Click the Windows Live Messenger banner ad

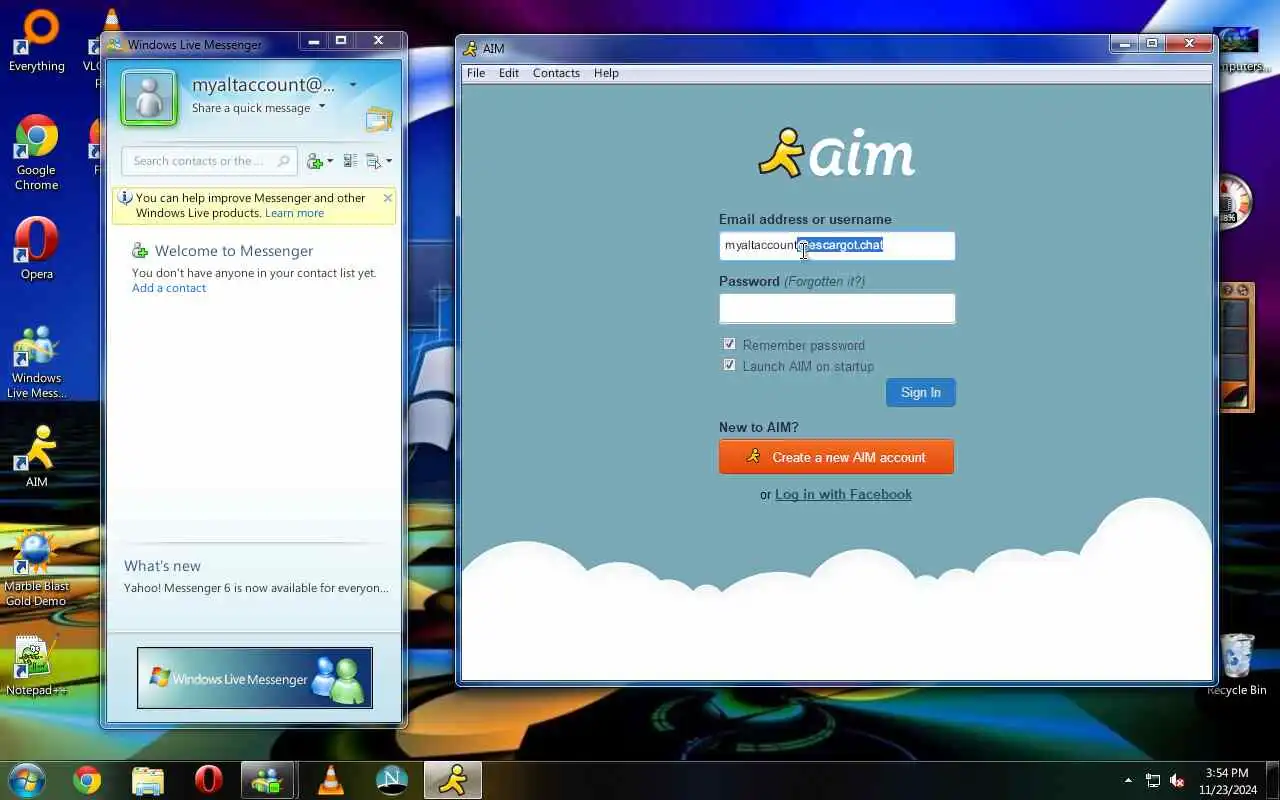pos(255,678)
